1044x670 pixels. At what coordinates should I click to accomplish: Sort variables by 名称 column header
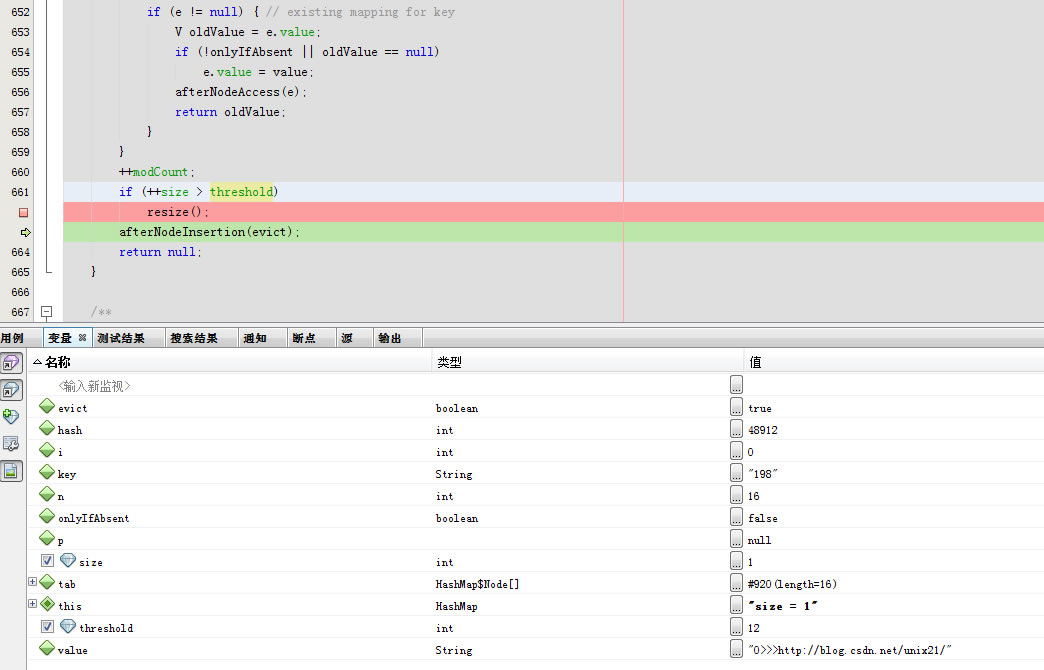230,362
